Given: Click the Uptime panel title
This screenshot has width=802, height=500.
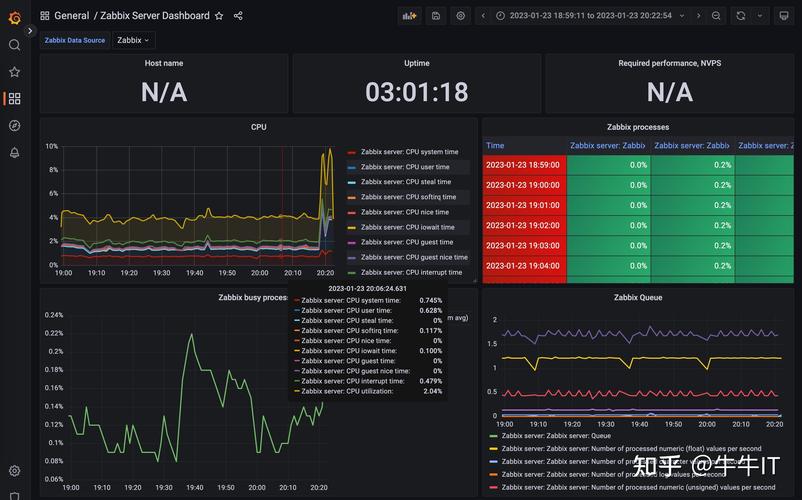Looking at the screenshot, I should click(417, 63).
